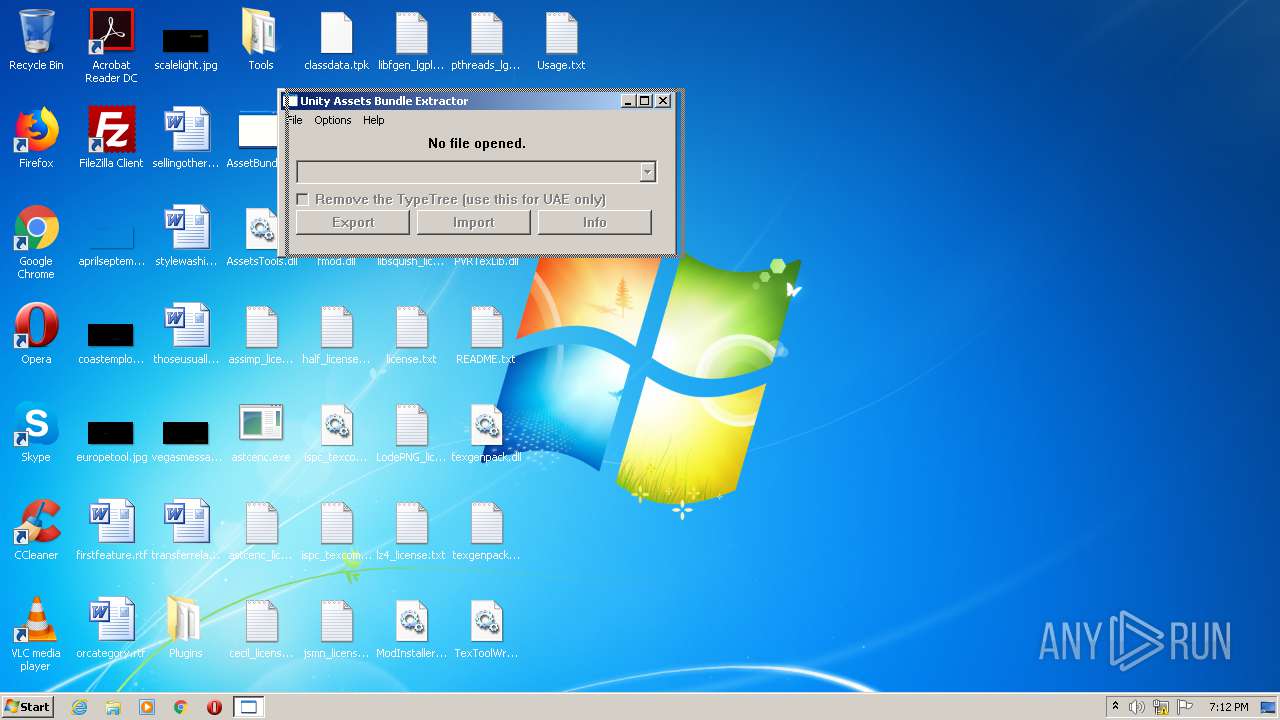Image resolution: width=1280 pixels, height=720 pixels.
Task: Select the astcenc_lic... file icon
Action: (261, 530)
